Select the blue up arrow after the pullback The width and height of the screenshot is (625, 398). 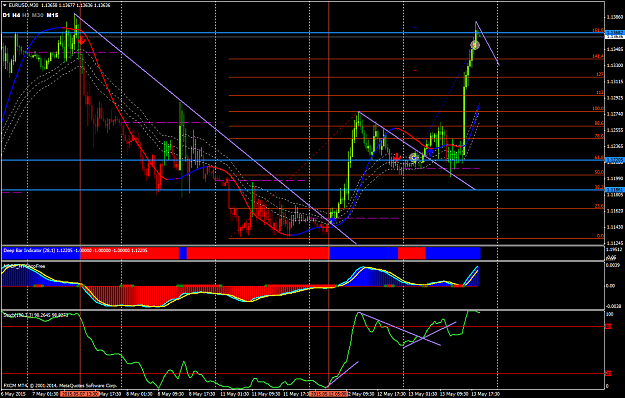tap(431, 152)
